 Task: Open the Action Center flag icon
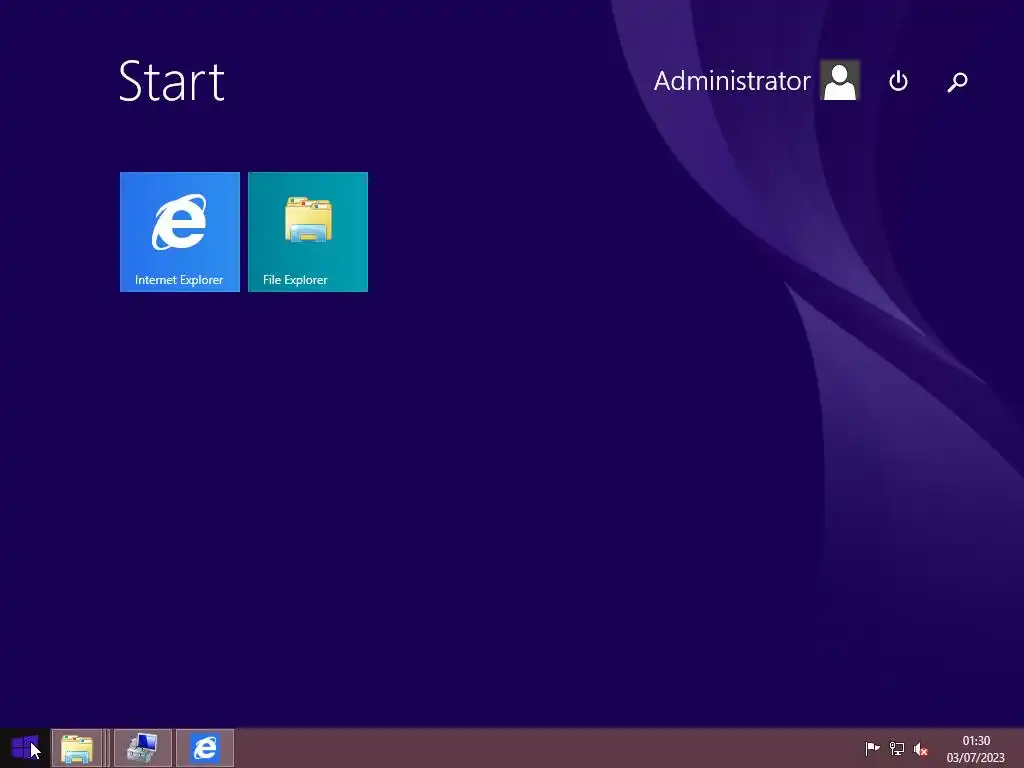872,748
